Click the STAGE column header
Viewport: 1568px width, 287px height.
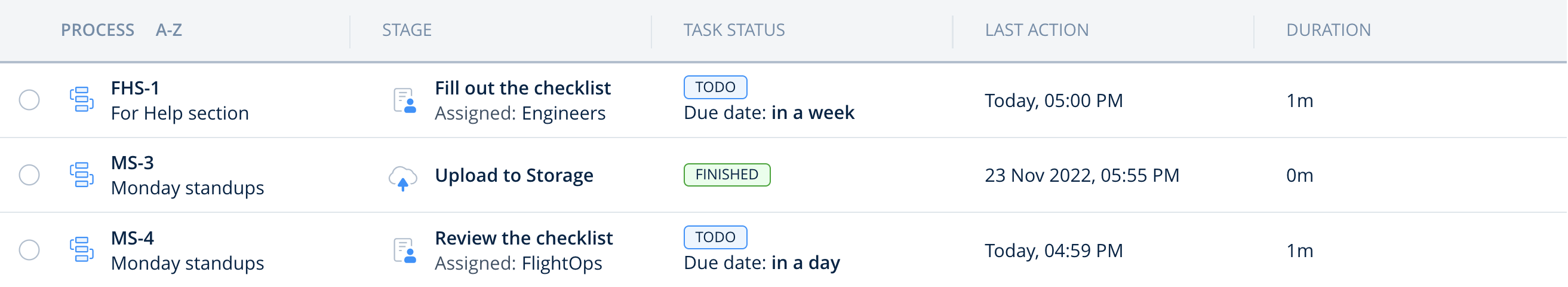coord(407,30)
